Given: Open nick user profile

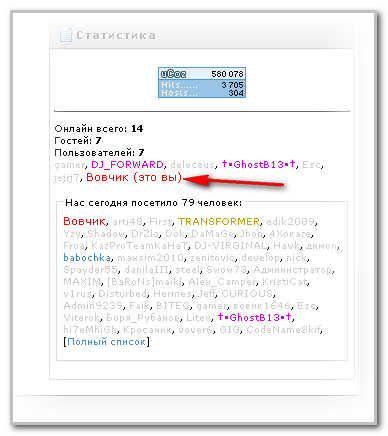Looking at the screenshot, I should pyautogui.click(x=296, y=258).
